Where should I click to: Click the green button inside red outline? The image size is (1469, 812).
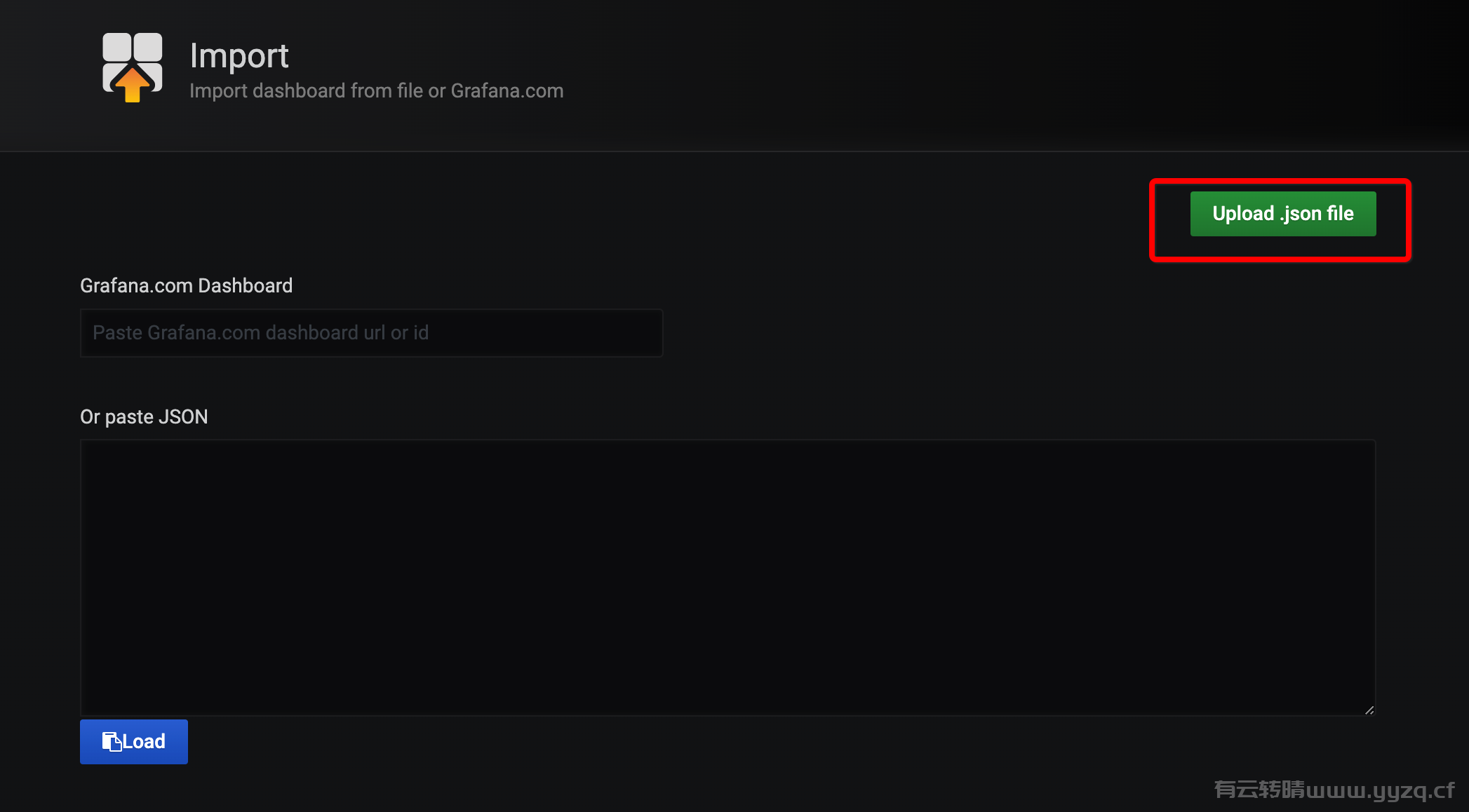[1283, 214]
